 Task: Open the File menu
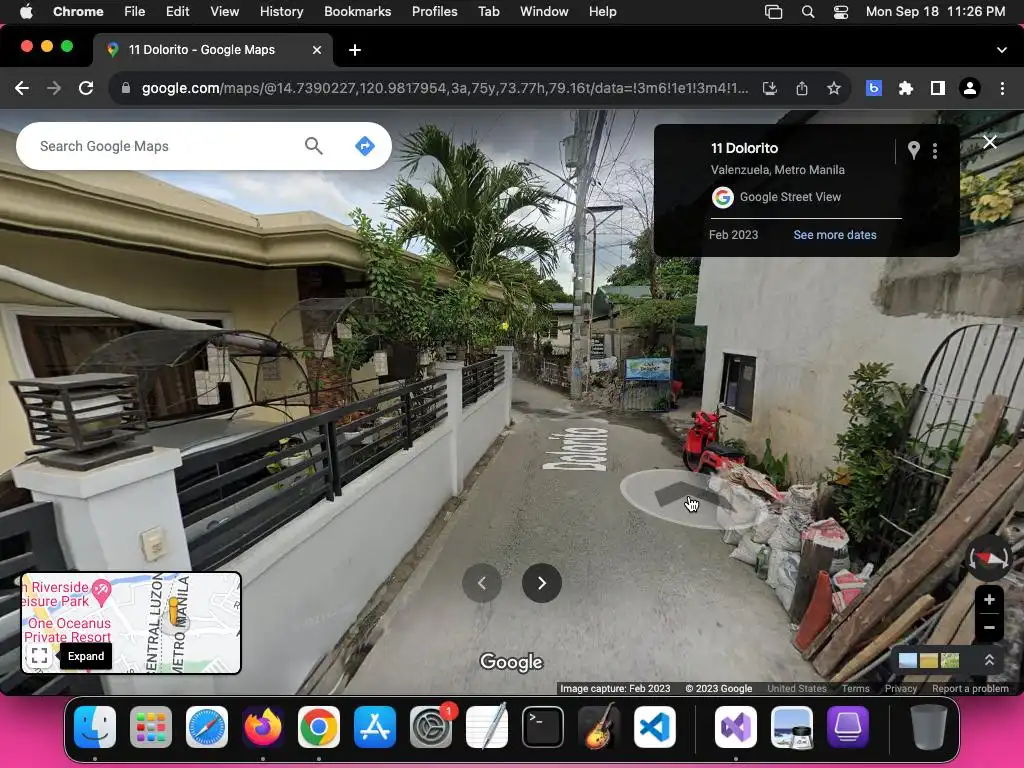135,11
